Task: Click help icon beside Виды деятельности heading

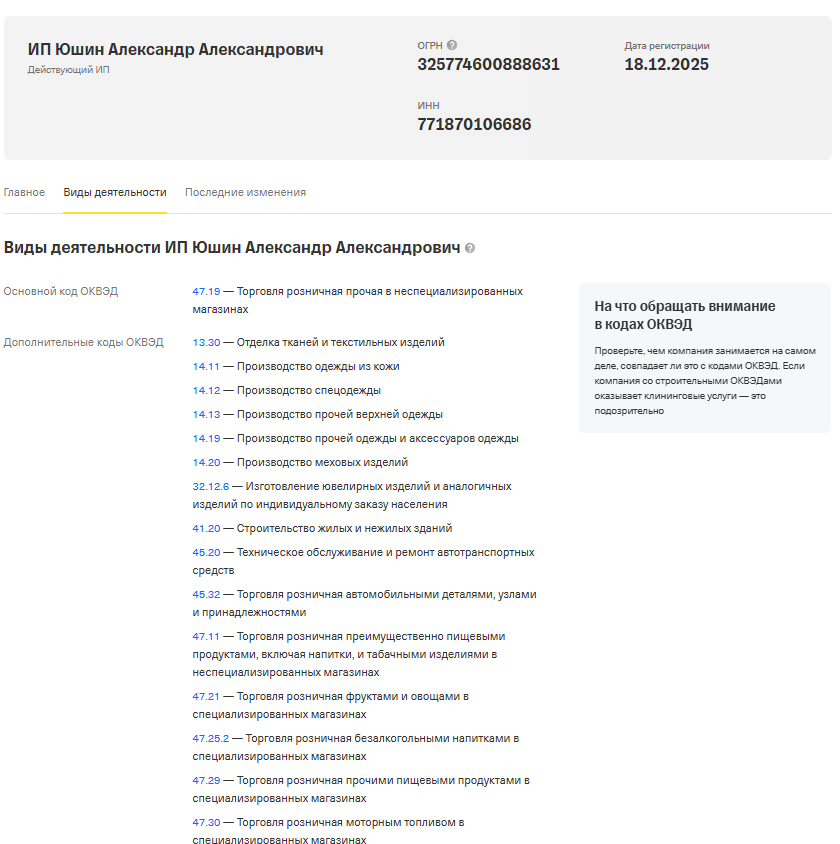Action: pyautogui.click(x=470, y=248)
